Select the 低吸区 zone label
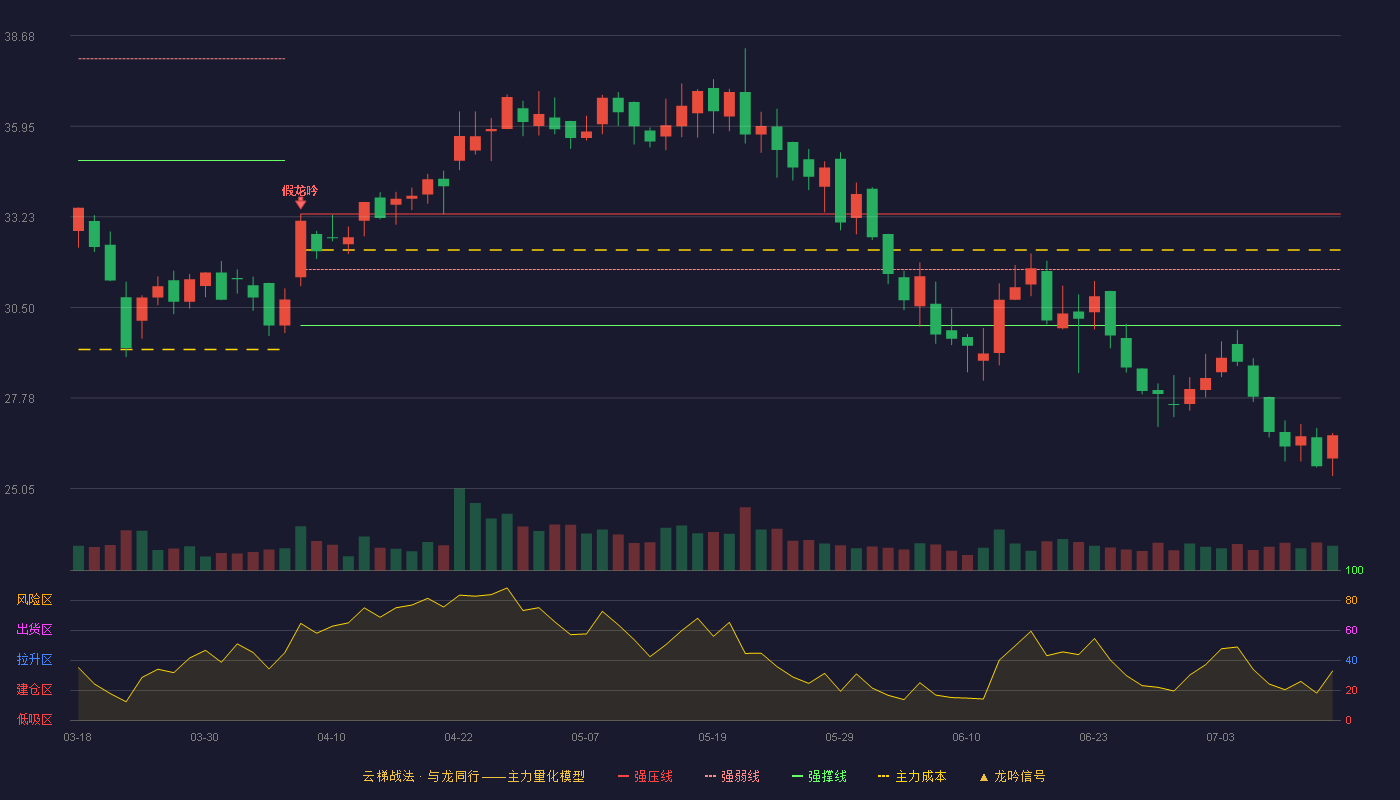The image size is (1400, 800). (x=35, y=719)
